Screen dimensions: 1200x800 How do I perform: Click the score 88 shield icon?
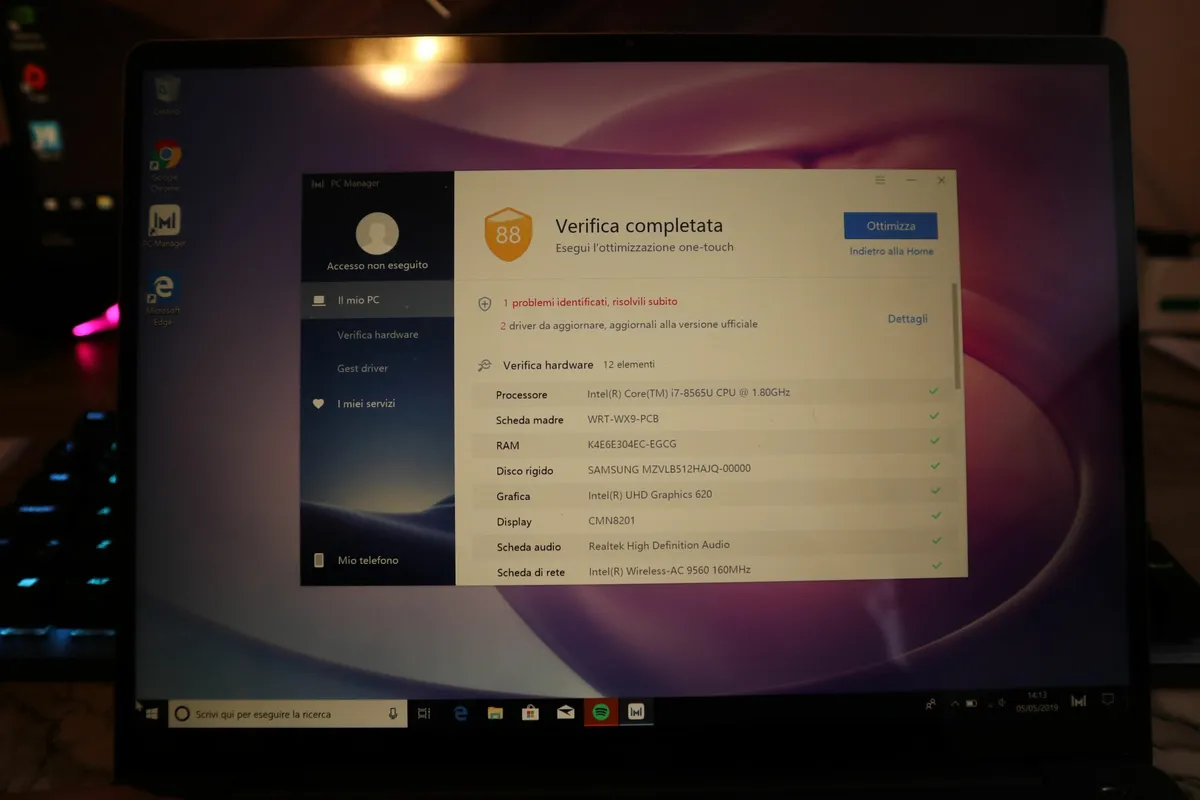(x=508, y=234)
